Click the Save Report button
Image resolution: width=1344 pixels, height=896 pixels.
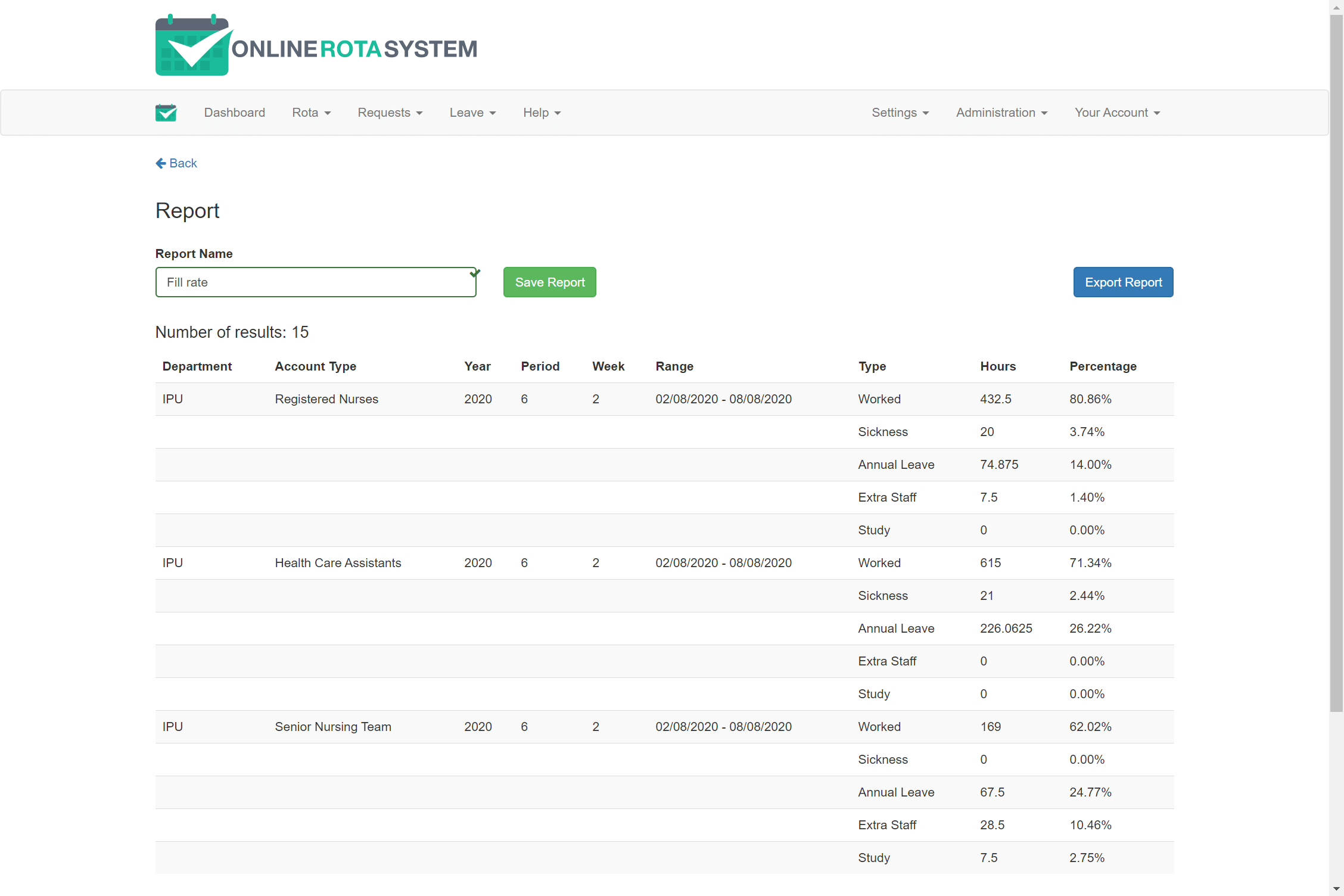tap(550, 282)
